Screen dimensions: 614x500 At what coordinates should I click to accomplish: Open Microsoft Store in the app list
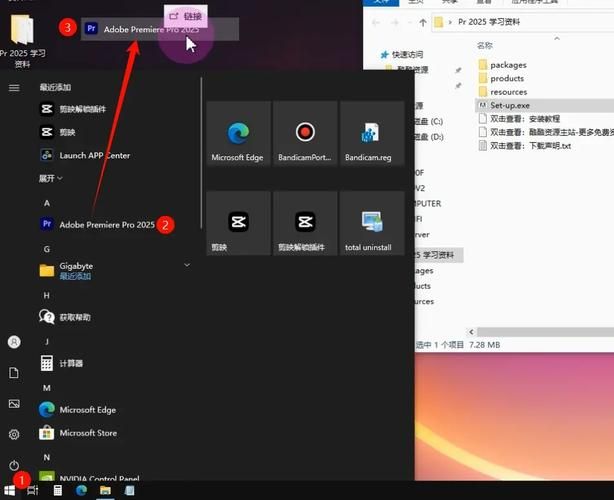(x=78, y=433)
